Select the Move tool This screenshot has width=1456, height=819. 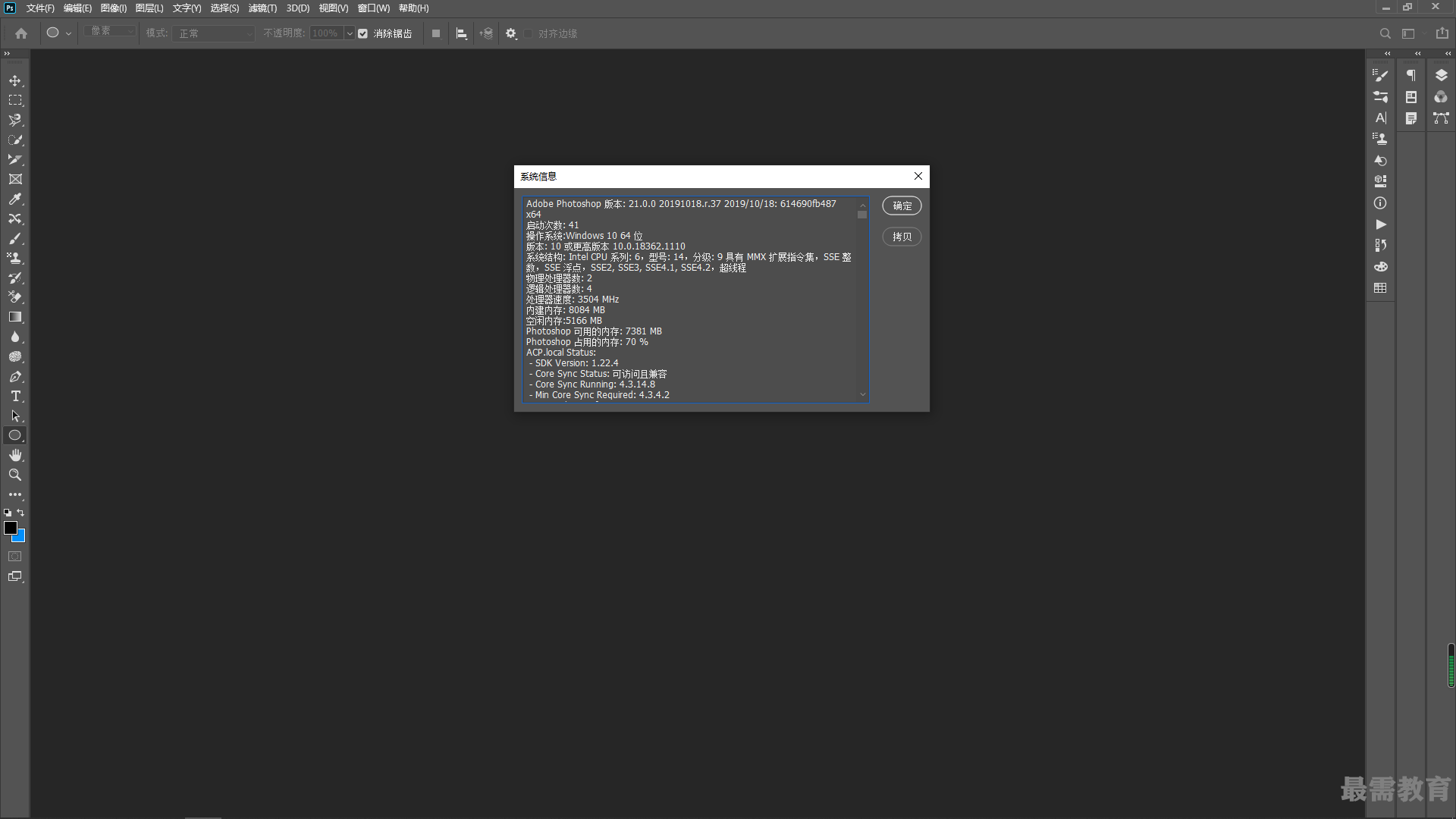pos(15,80)
